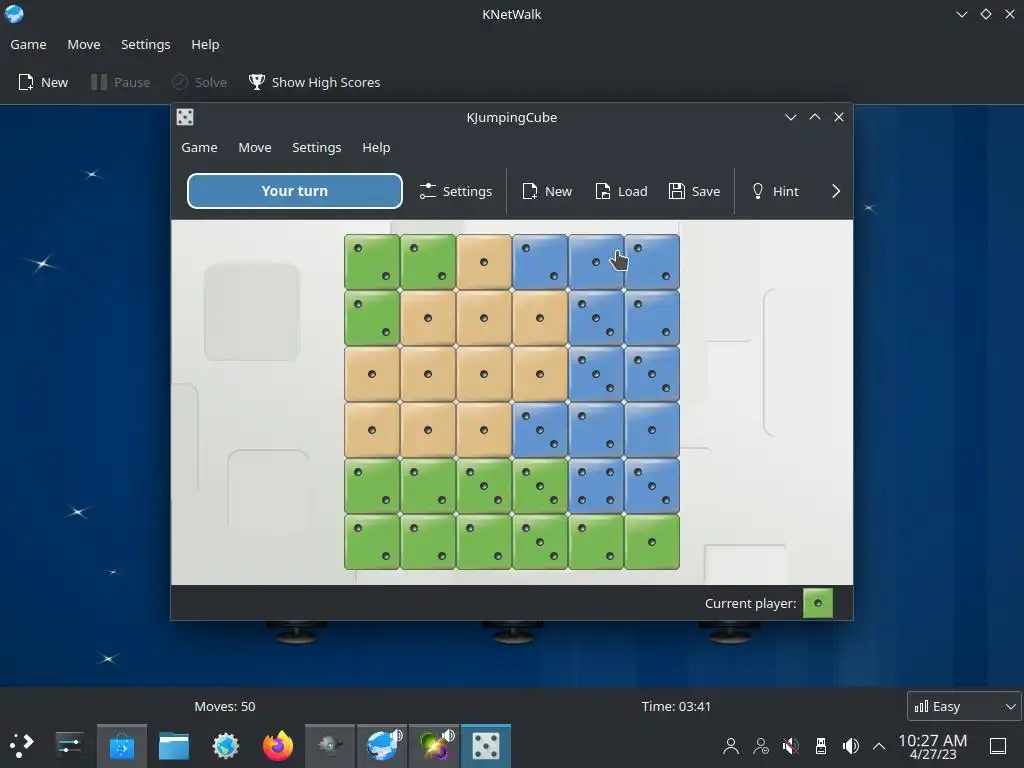This screenshot has height=768, width=1024.
Task: Save the KJumpingCube game via Save icon
Action: [694, 191]
